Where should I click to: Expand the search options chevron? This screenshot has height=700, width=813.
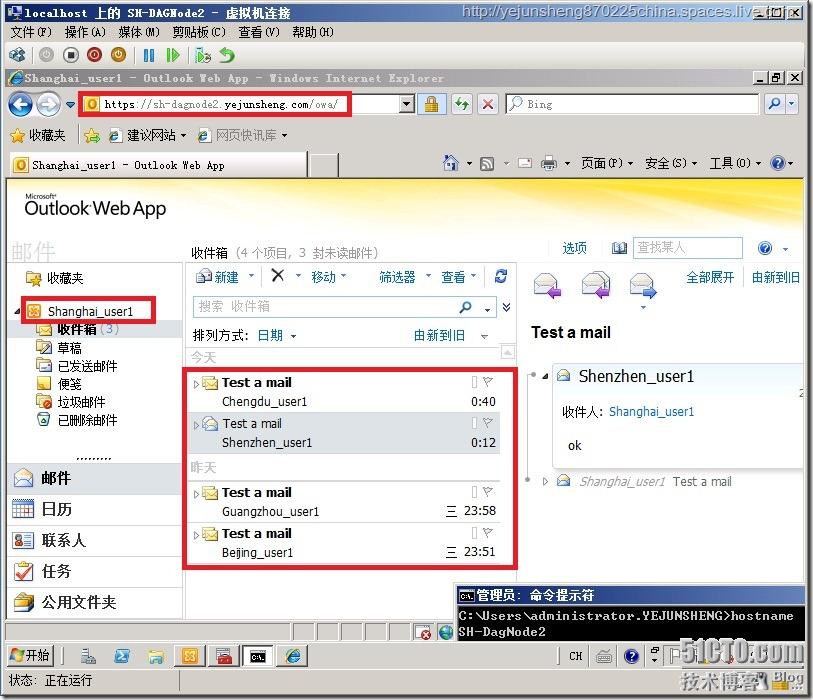click(507, 307)
